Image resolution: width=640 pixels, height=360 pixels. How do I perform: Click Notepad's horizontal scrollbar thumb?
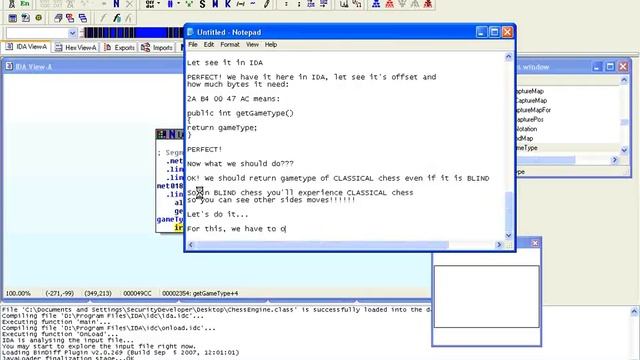coord(322,244)
